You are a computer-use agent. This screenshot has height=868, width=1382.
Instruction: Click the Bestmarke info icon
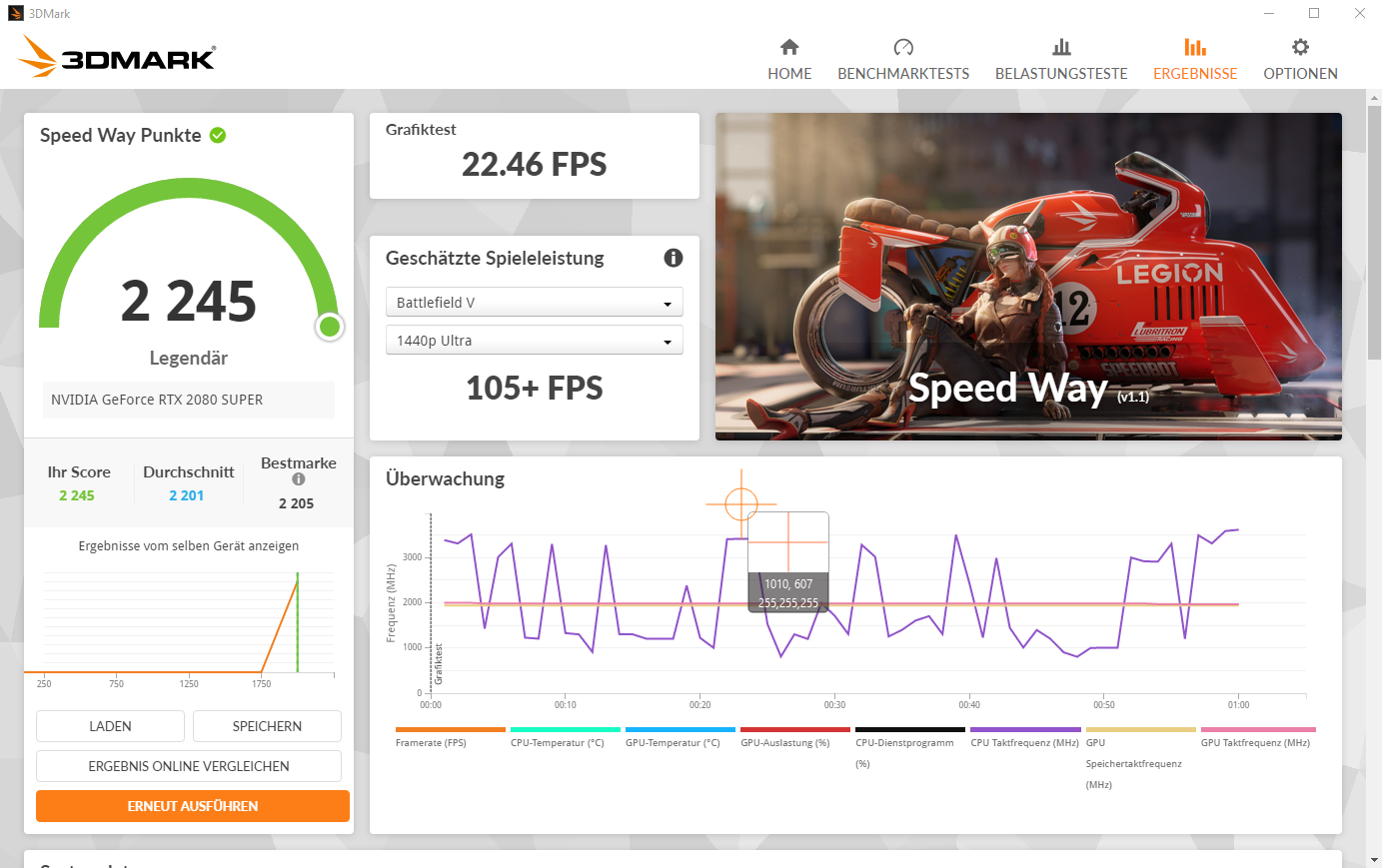click(298, 479)
